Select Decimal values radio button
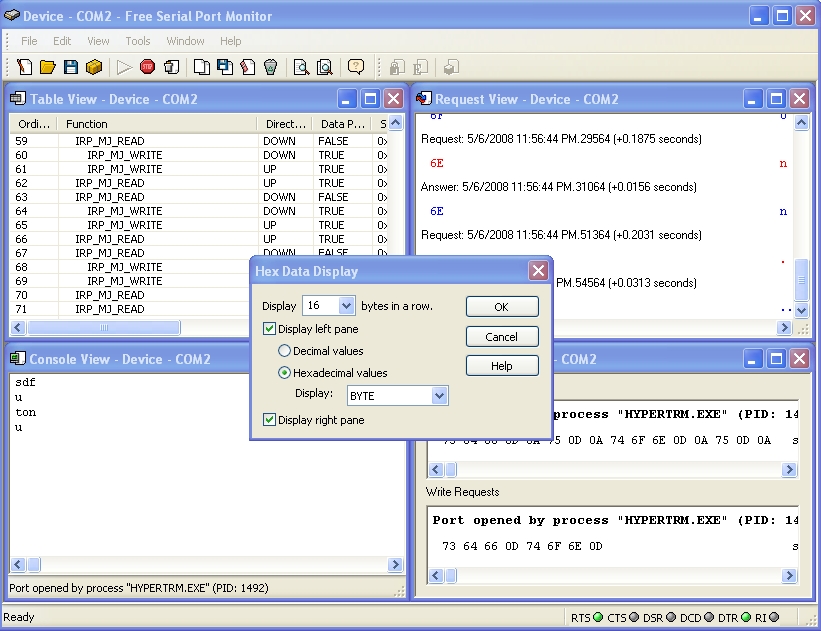Screen dimensions: 821x631 285,351
